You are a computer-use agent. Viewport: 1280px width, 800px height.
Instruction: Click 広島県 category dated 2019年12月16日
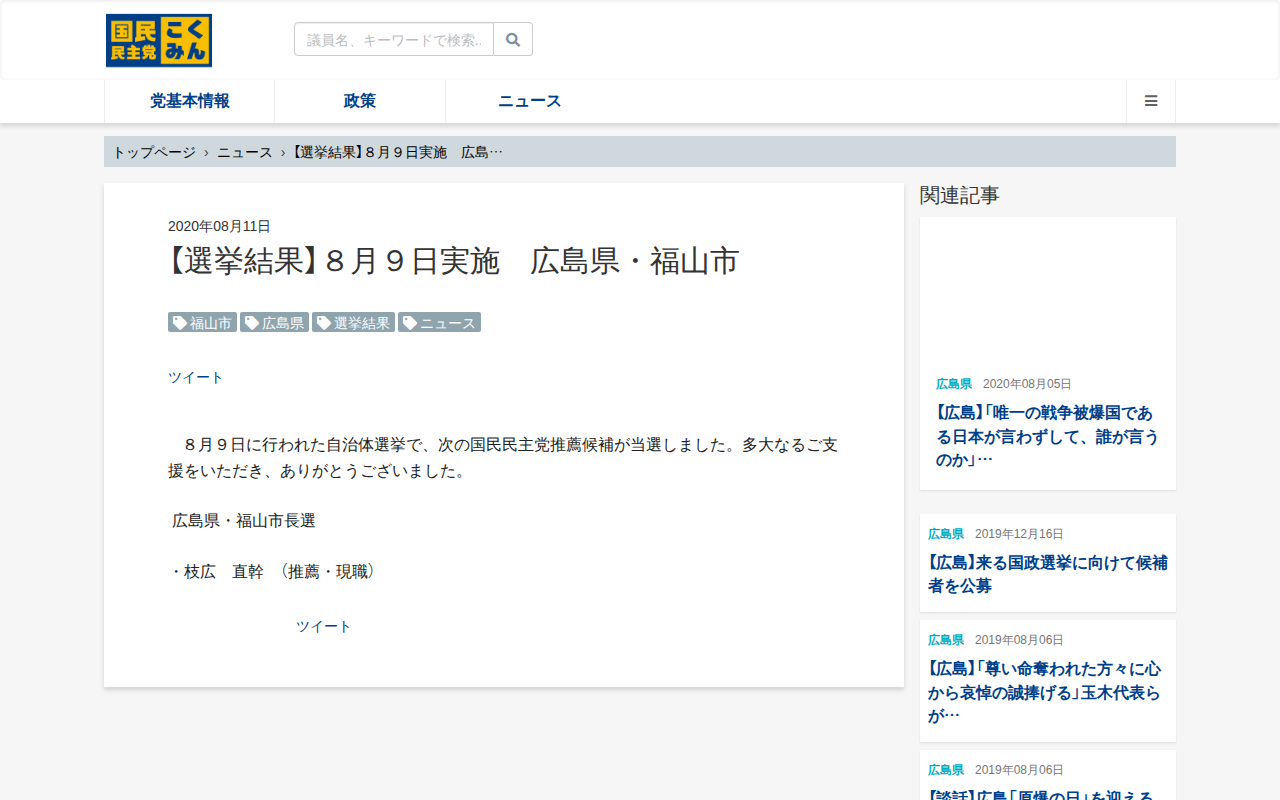tap(946, 534)
